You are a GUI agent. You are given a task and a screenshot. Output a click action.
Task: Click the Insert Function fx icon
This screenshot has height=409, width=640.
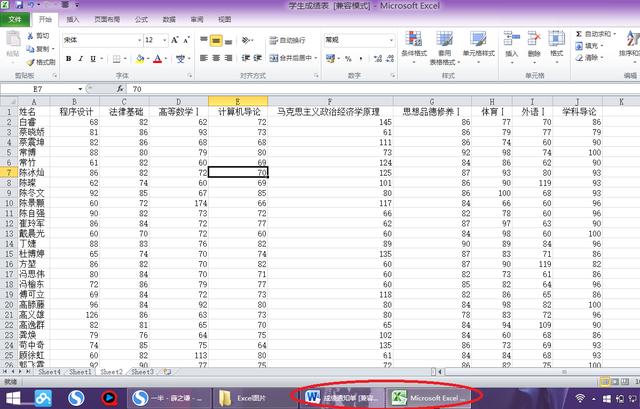pos(122,89)
